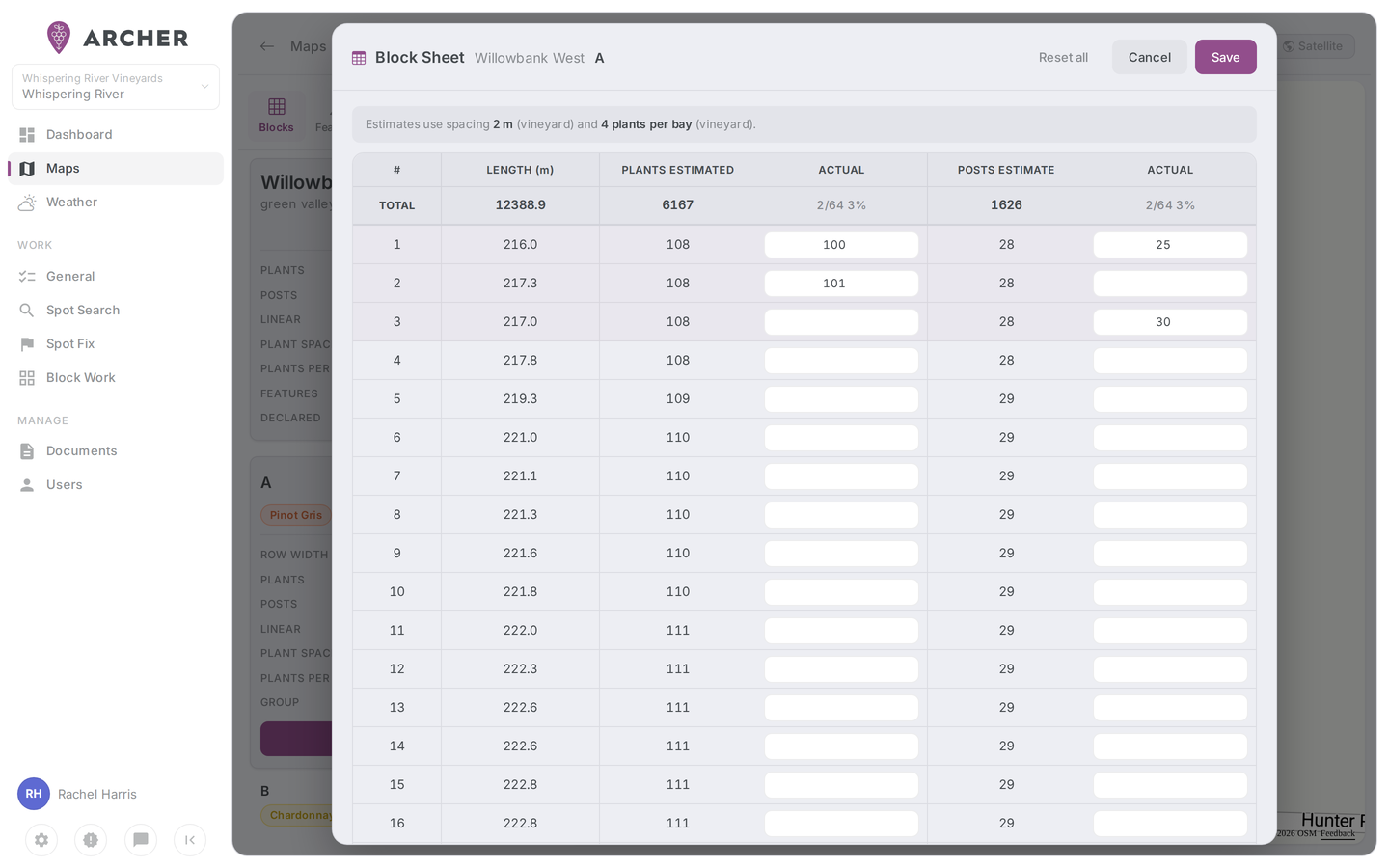
Task: Open Block Work grid icon
Action: (x=27, y=378)
